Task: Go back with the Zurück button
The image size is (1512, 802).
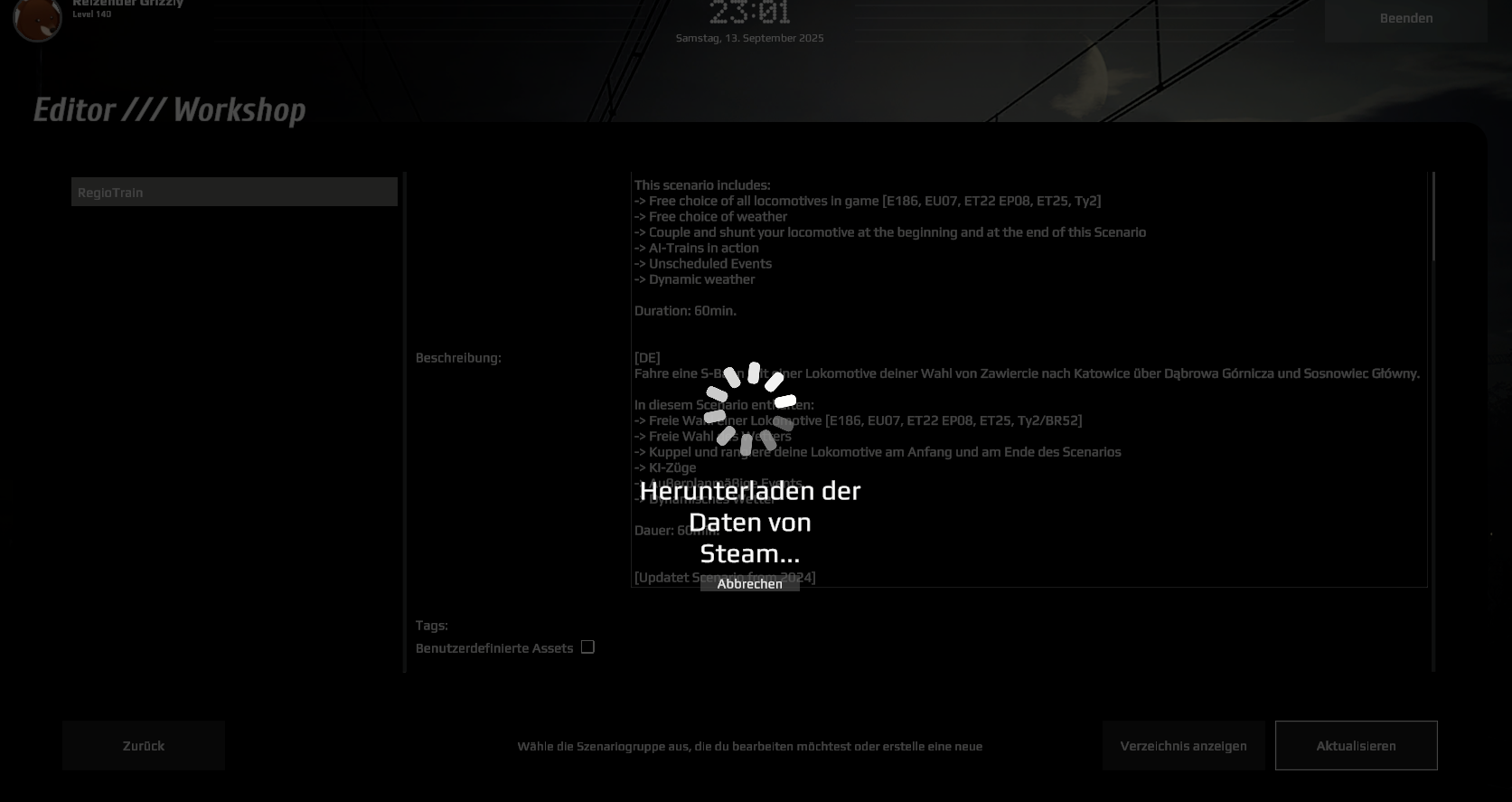Action: pyautogui.click(x=144, y=746)
